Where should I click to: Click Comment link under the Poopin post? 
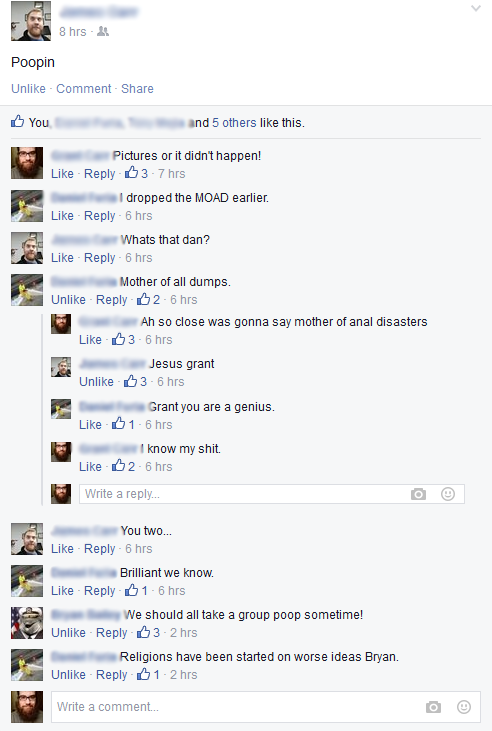coord(84,89)
